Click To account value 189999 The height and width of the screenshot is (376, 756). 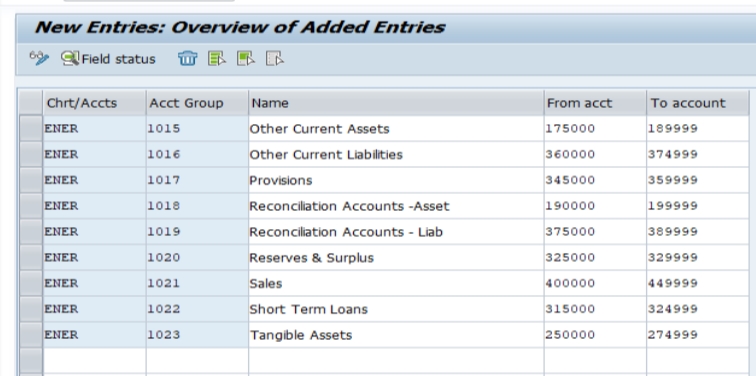698,129
